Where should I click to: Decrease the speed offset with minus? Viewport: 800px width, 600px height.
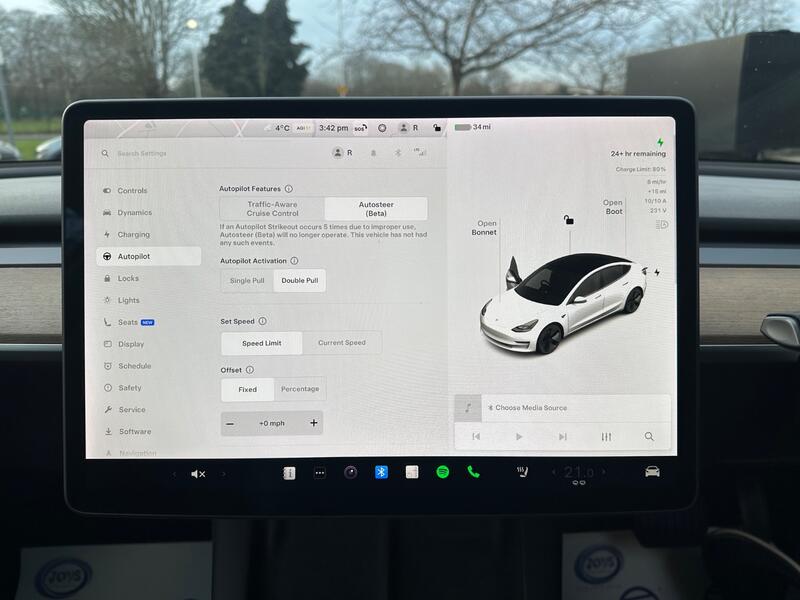click(230, 423)
